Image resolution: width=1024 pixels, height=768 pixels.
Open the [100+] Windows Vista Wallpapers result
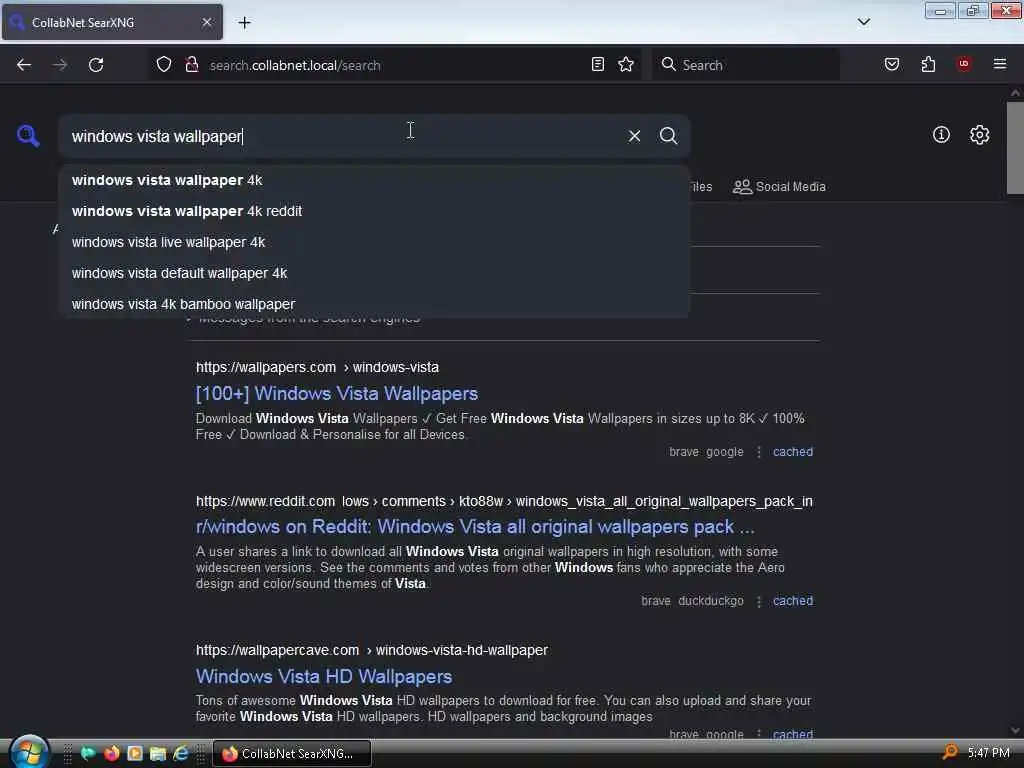coord(337,394)
